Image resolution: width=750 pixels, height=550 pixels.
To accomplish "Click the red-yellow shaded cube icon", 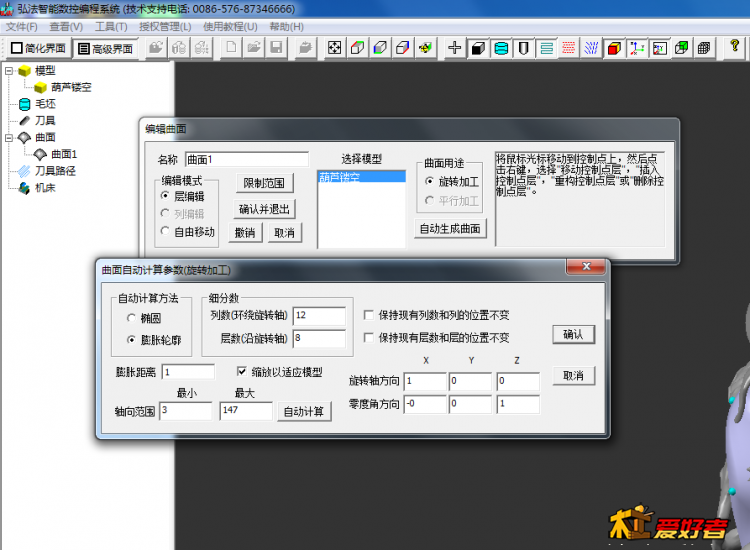I will [x=614, y=48].
